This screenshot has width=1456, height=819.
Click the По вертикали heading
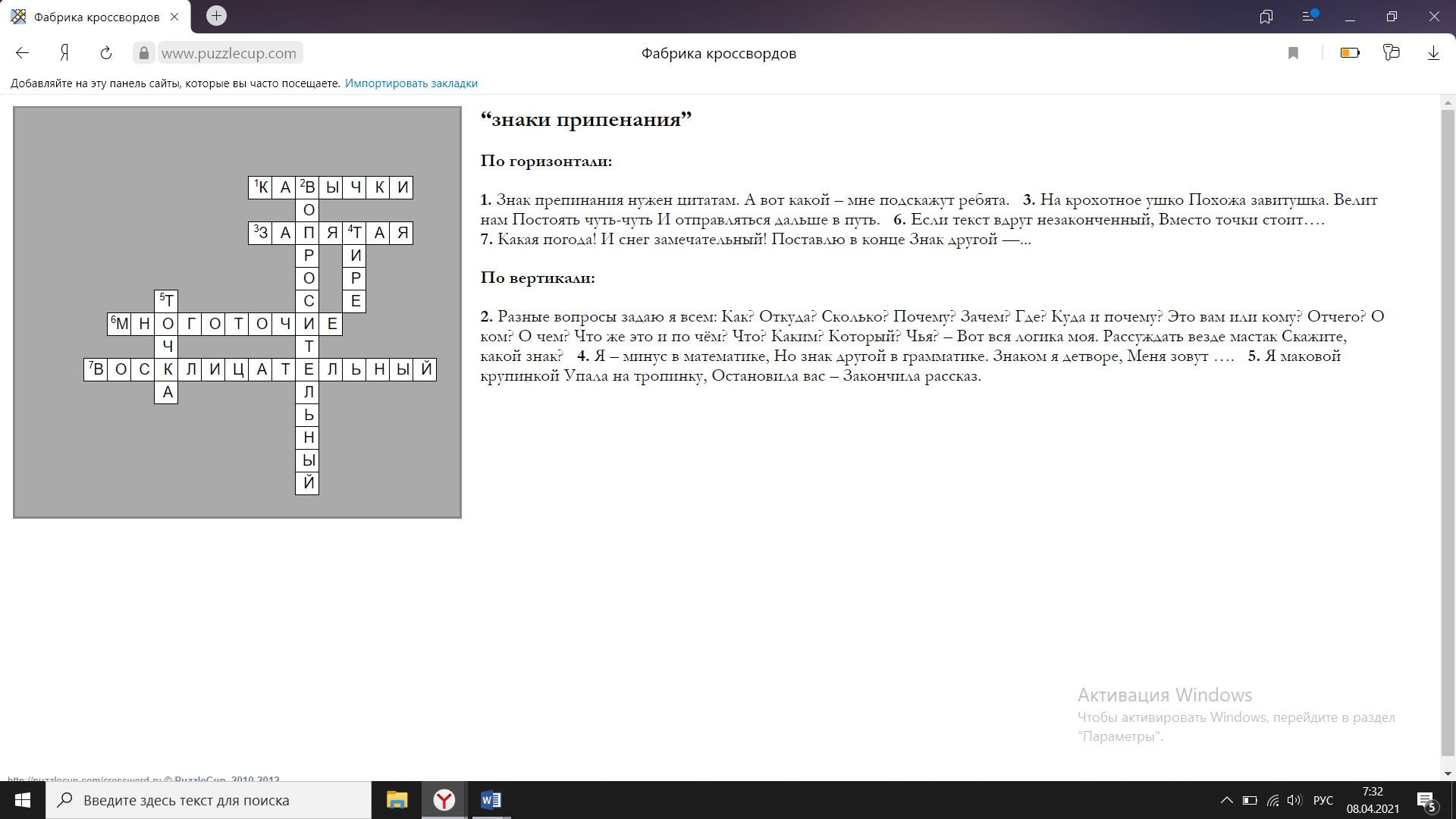pyautogui.click(x=538, y=278)
